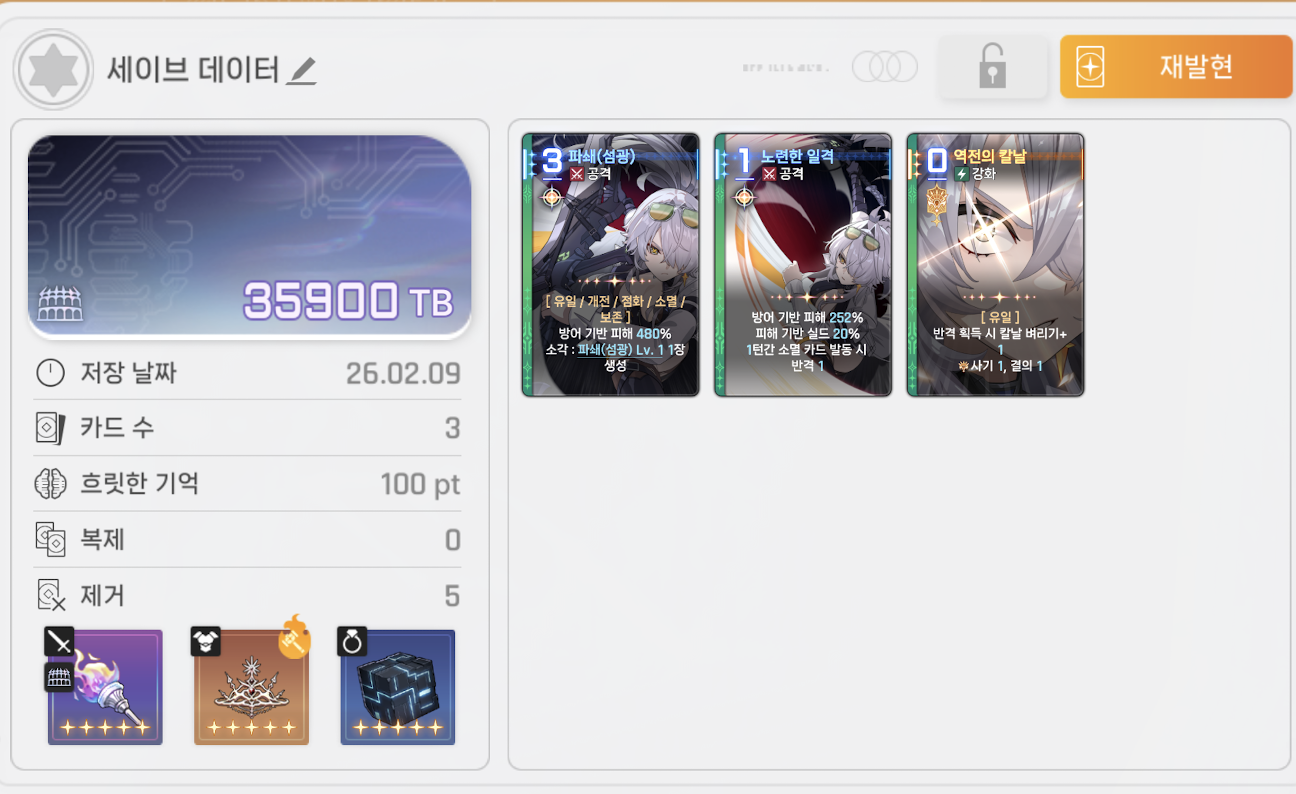This screenshot has width=1296, height=794.
Task: Click the card icon next to 카드 수
Action: 50,429
